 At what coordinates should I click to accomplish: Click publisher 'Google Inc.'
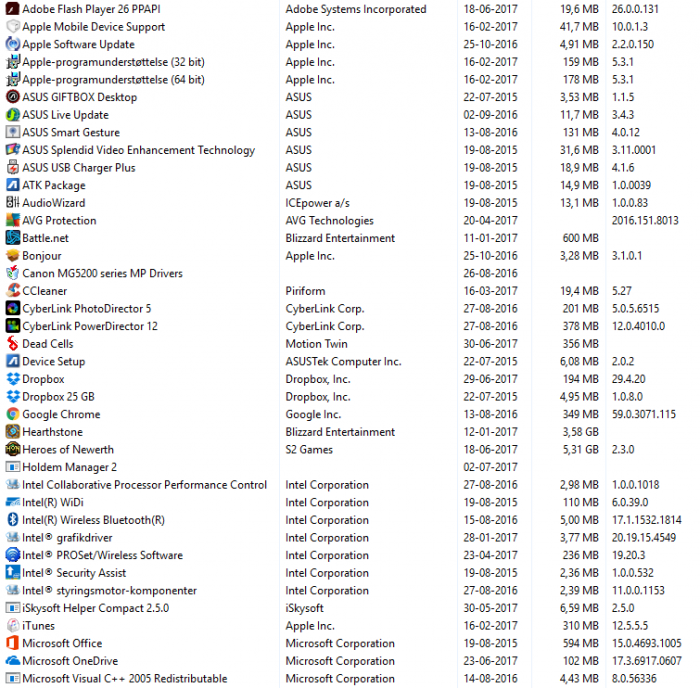[x=313, y=414]
